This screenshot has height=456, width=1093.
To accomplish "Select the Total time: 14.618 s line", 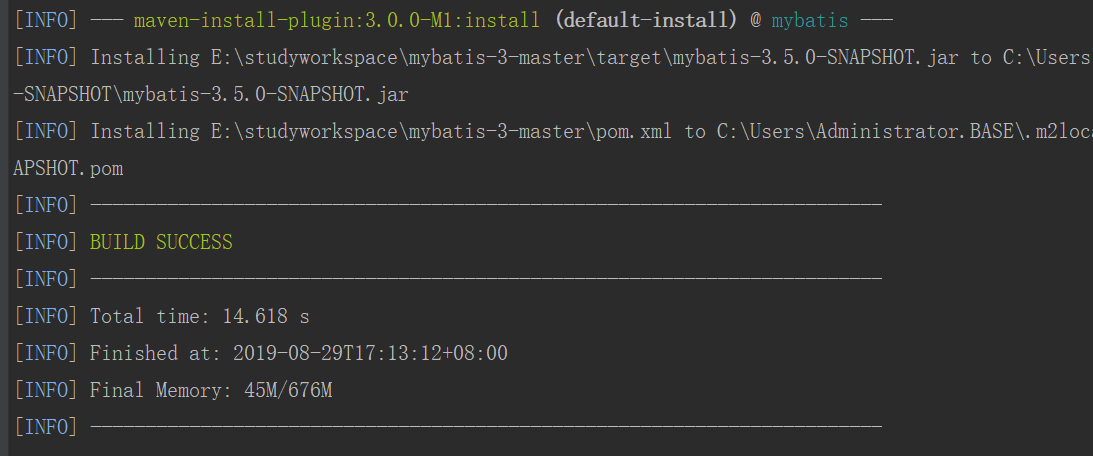I will click(199, 317).
